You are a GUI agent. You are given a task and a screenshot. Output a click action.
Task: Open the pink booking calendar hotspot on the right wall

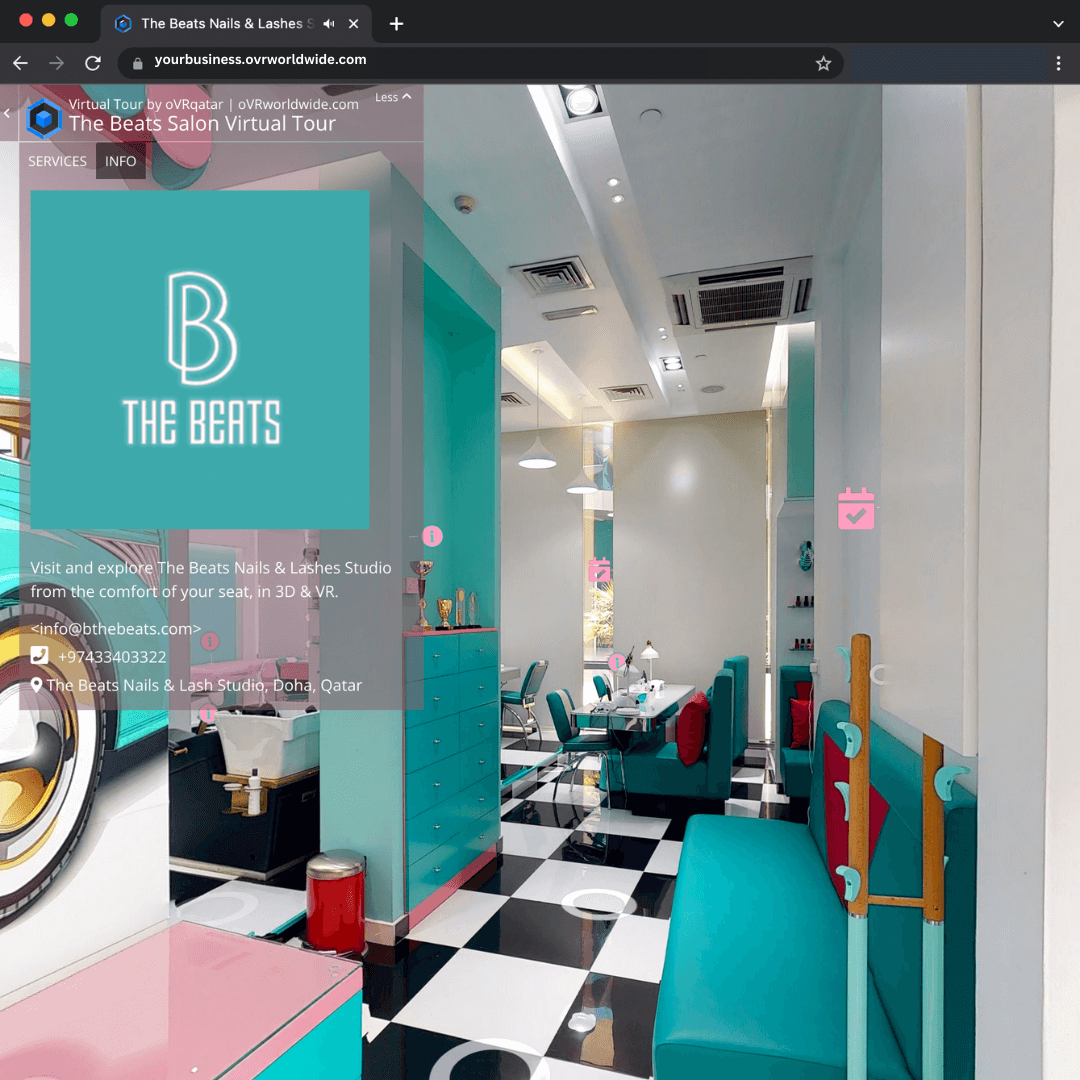(856, 508)
